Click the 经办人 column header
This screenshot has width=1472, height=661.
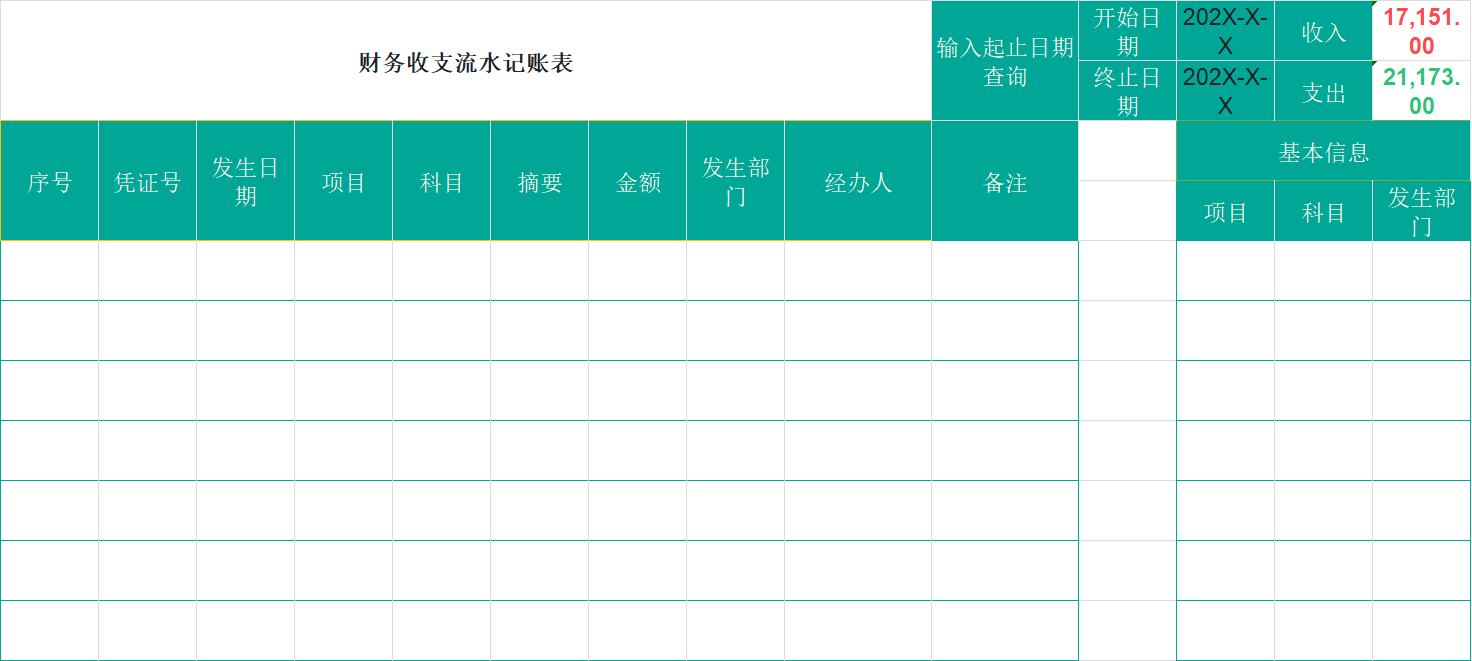(x=857, y=180)
